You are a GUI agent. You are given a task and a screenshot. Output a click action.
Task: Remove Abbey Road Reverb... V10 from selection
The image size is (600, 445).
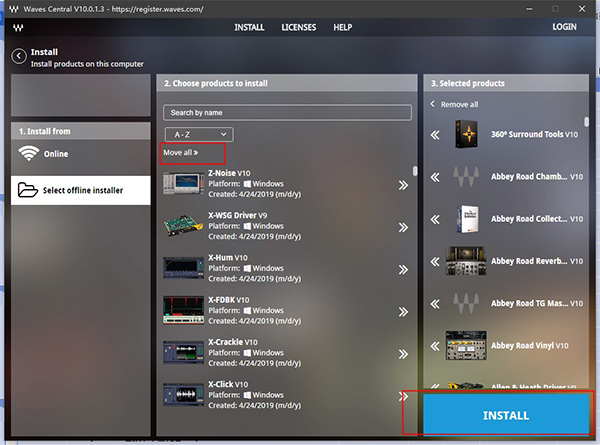(x=435, y=262)
